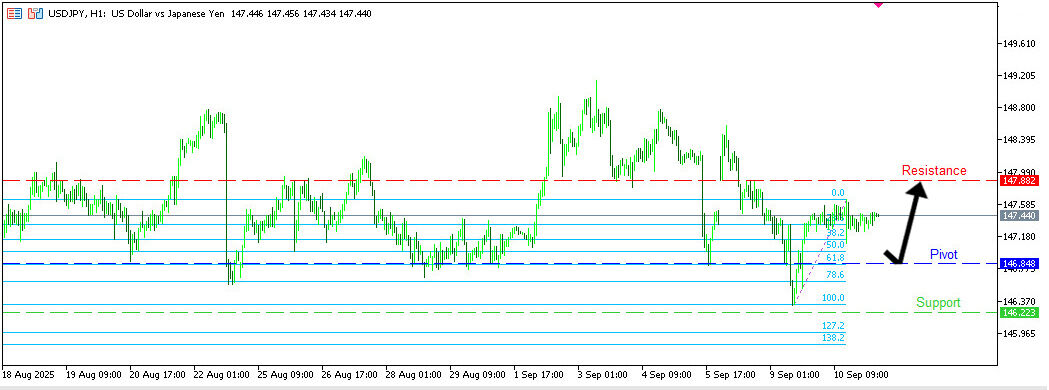Click the blue Pivot label
Viewport: 1049px width, 390px height.
point(943,254)
